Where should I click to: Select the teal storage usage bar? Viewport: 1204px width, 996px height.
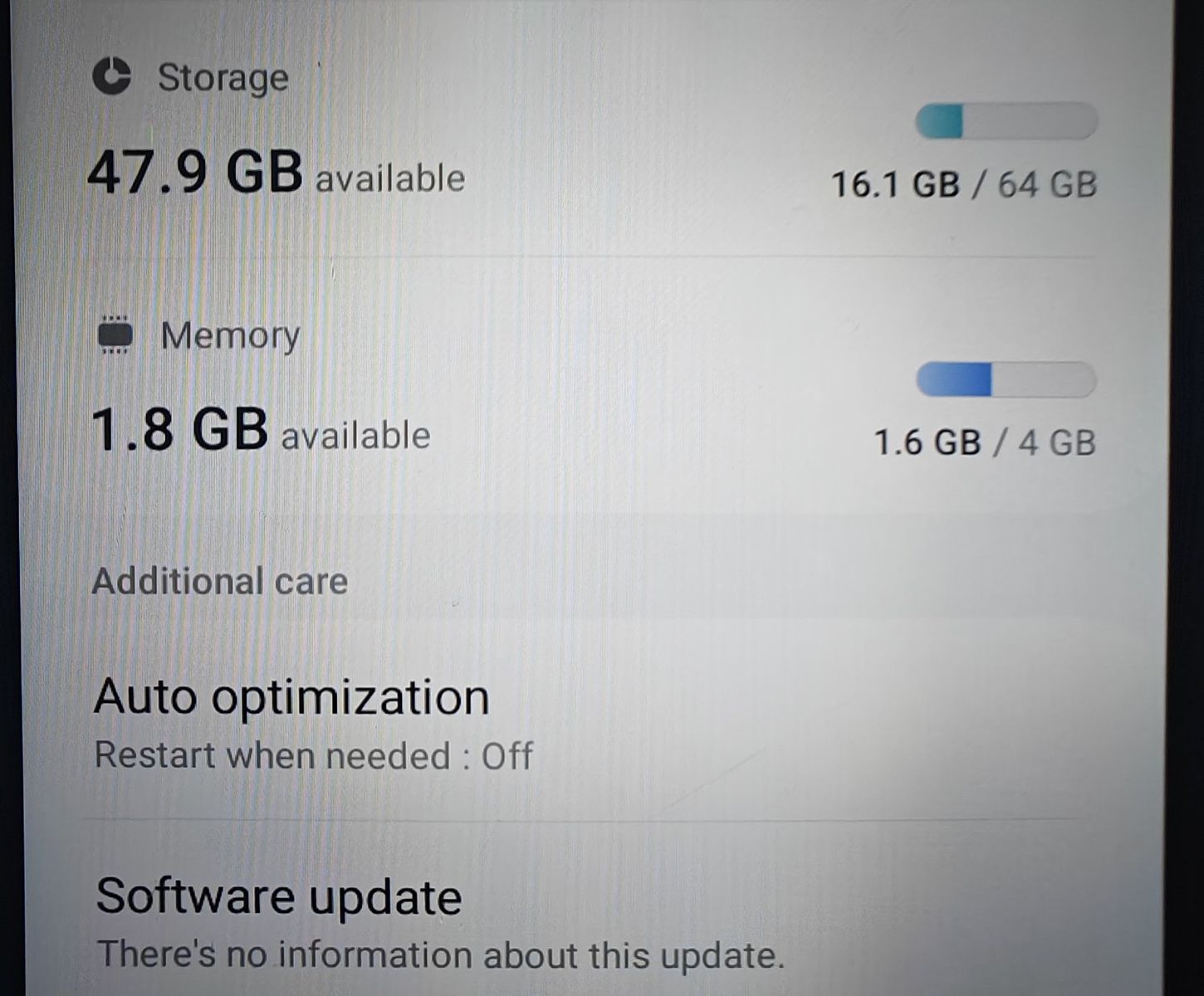tap(1006, 121)
